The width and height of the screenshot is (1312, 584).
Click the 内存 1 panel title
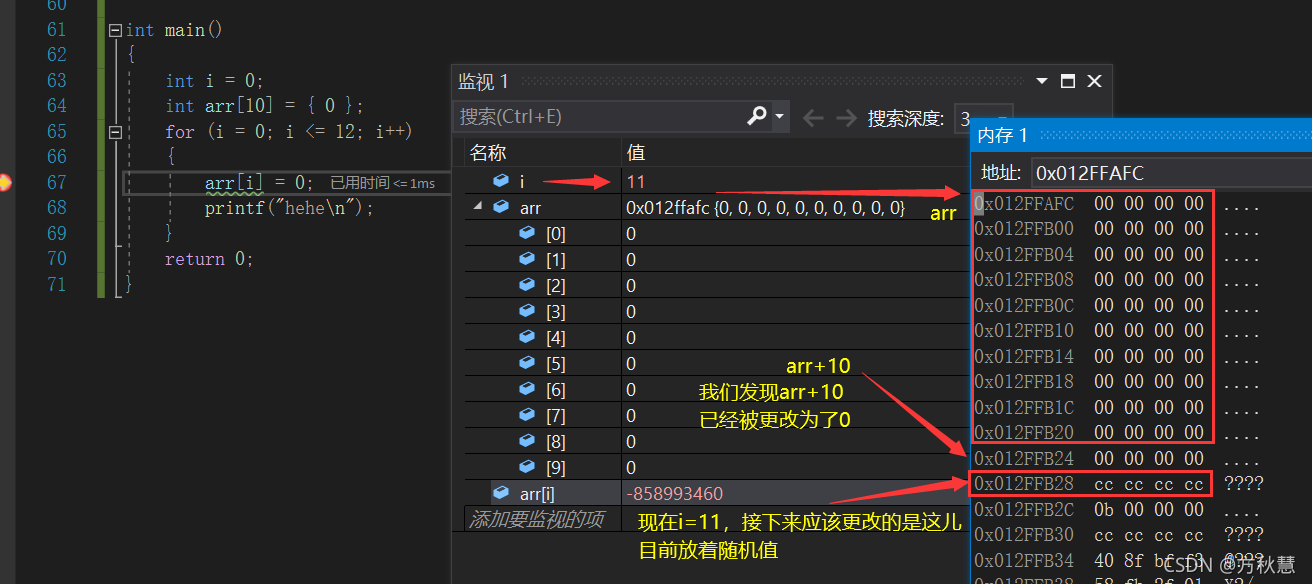click(x=1002, y=135)
